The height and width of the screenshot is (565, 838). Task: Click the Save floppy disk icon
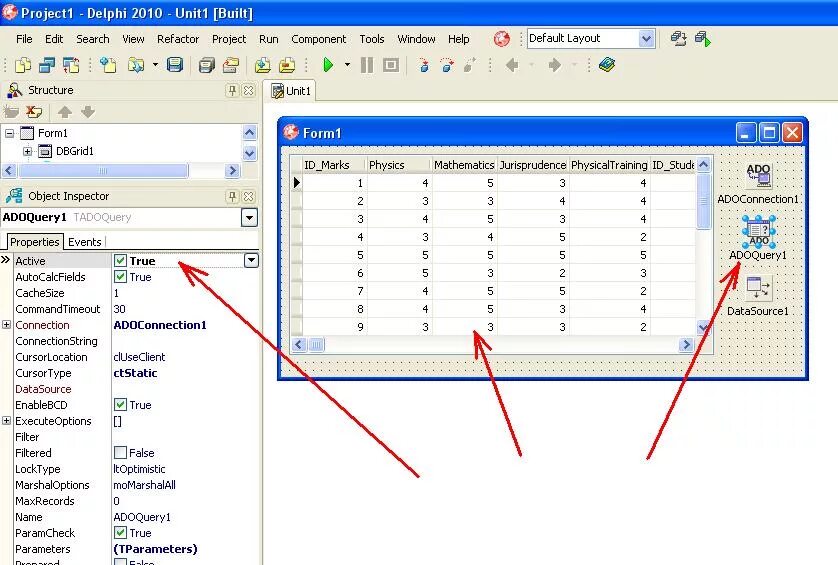tap(175, 65)
